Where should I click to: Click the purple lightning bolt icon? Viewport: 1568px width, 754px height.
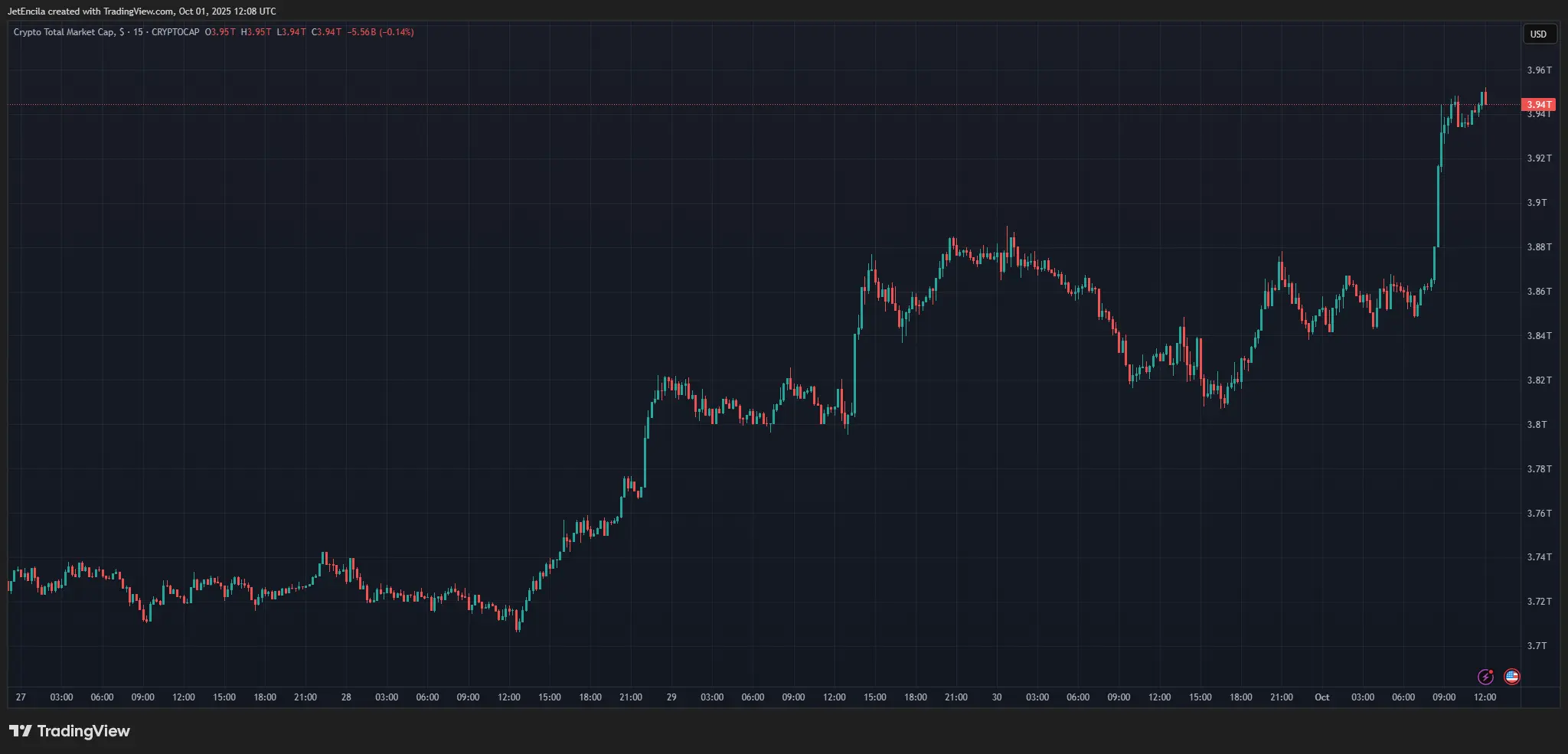pyautogui.click(x=1485, y=677)
